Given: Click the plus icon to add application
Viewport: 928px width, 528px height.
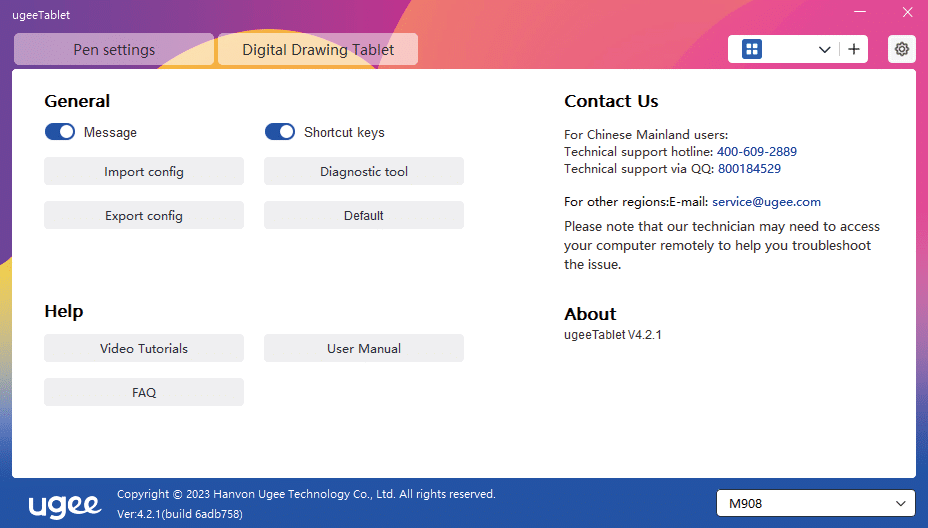Looking at the screenshot, I should [853, 49].
